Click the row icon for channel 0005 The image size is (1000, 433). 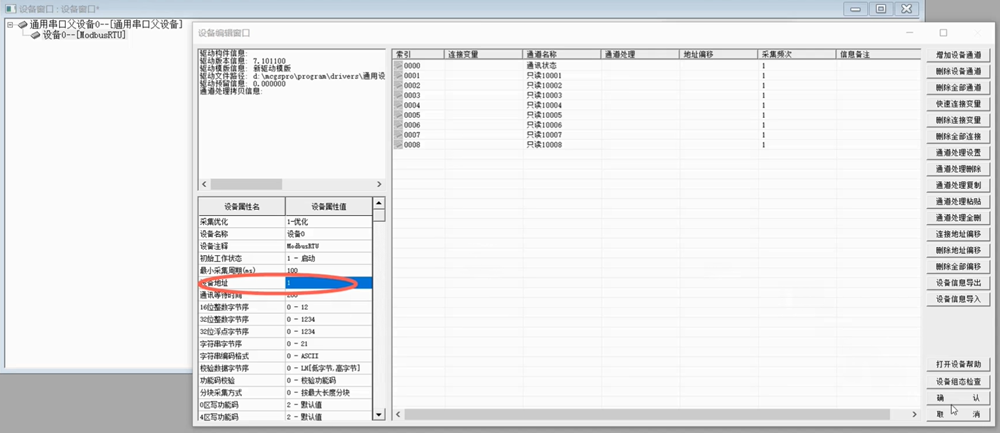pyautogui.click(x=397, y=115)
